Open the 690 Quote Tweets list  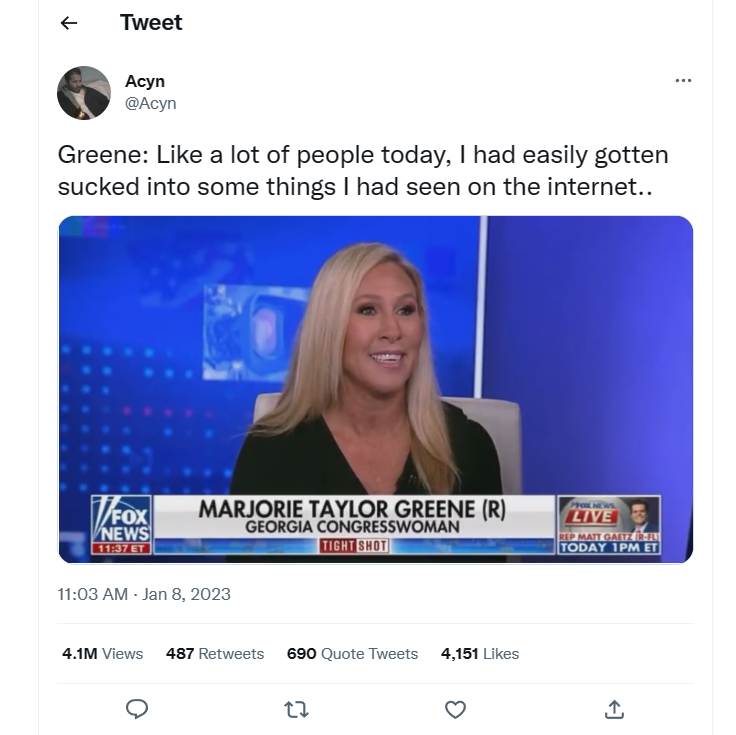352,654
